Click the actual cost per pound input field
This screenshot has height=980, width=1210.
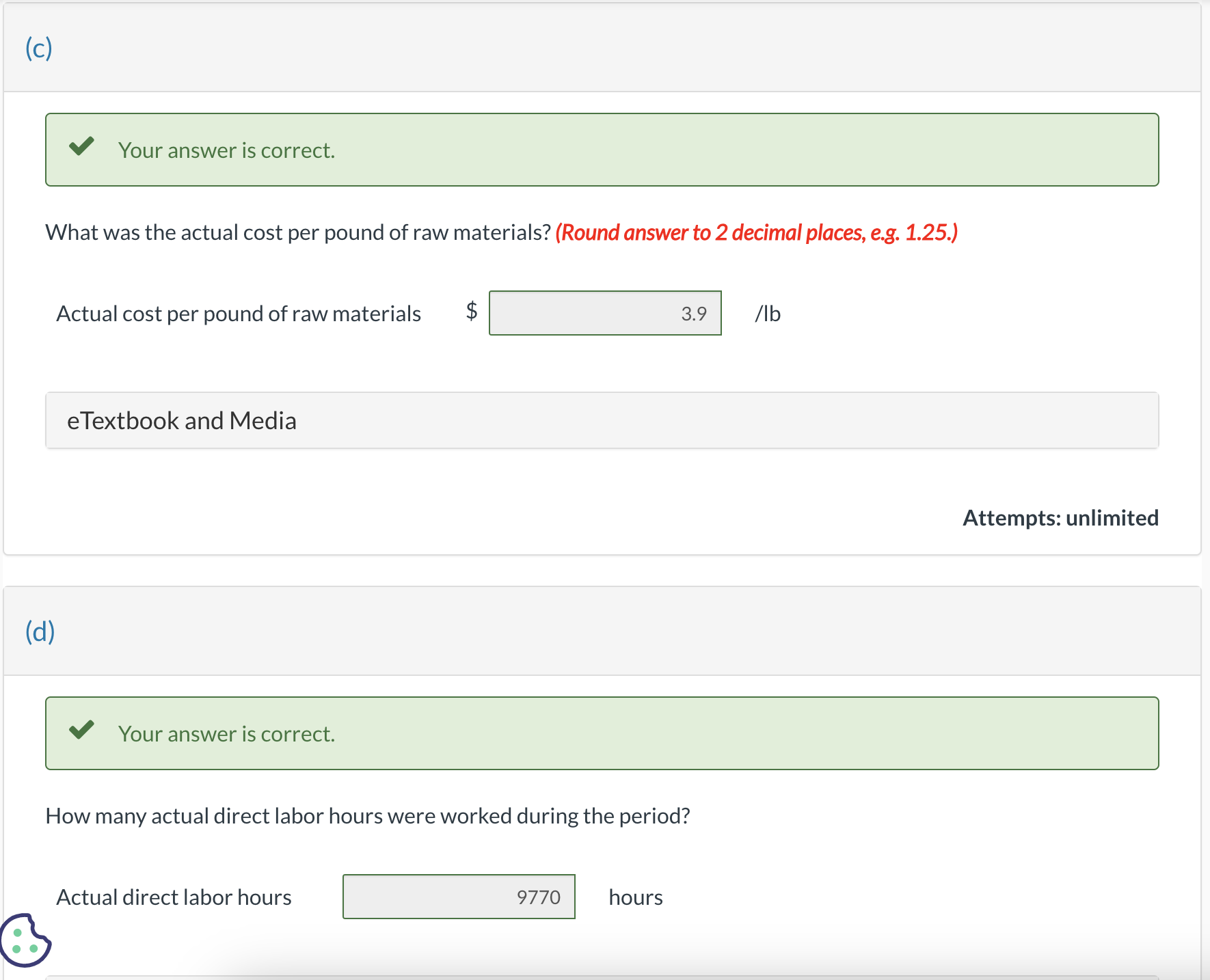[x=605, y=313]
